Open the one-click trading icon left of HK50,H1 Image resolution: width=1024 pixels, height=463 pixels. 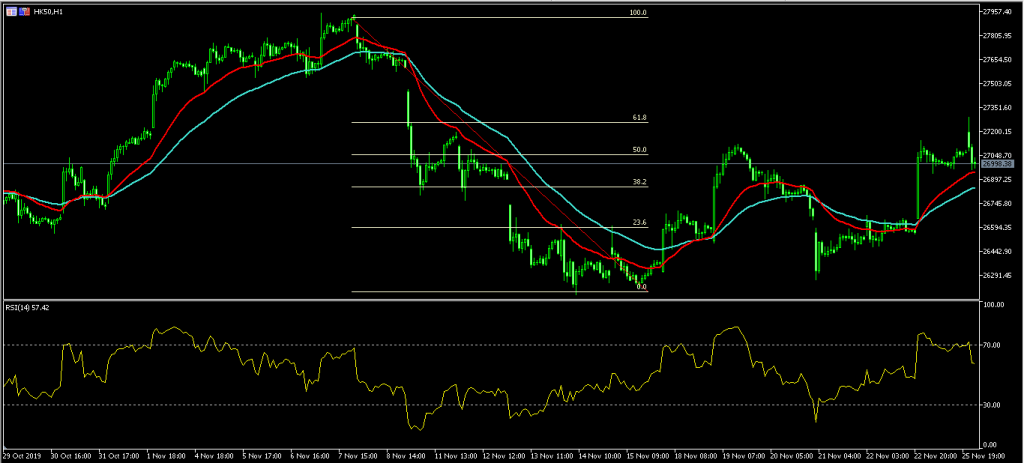click(x=25, y=10)
